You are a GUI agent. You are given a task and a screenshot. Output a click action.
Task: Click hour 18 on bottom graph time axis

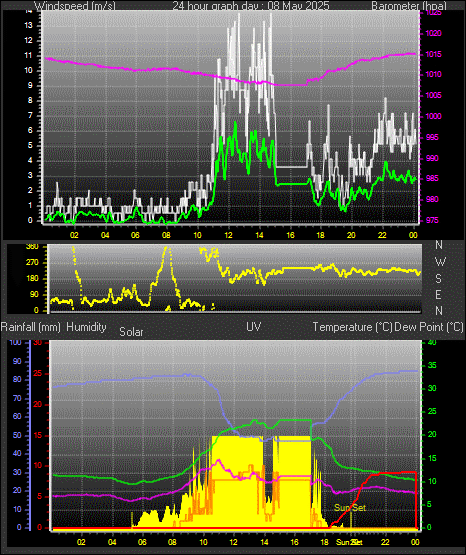(324, 542)
